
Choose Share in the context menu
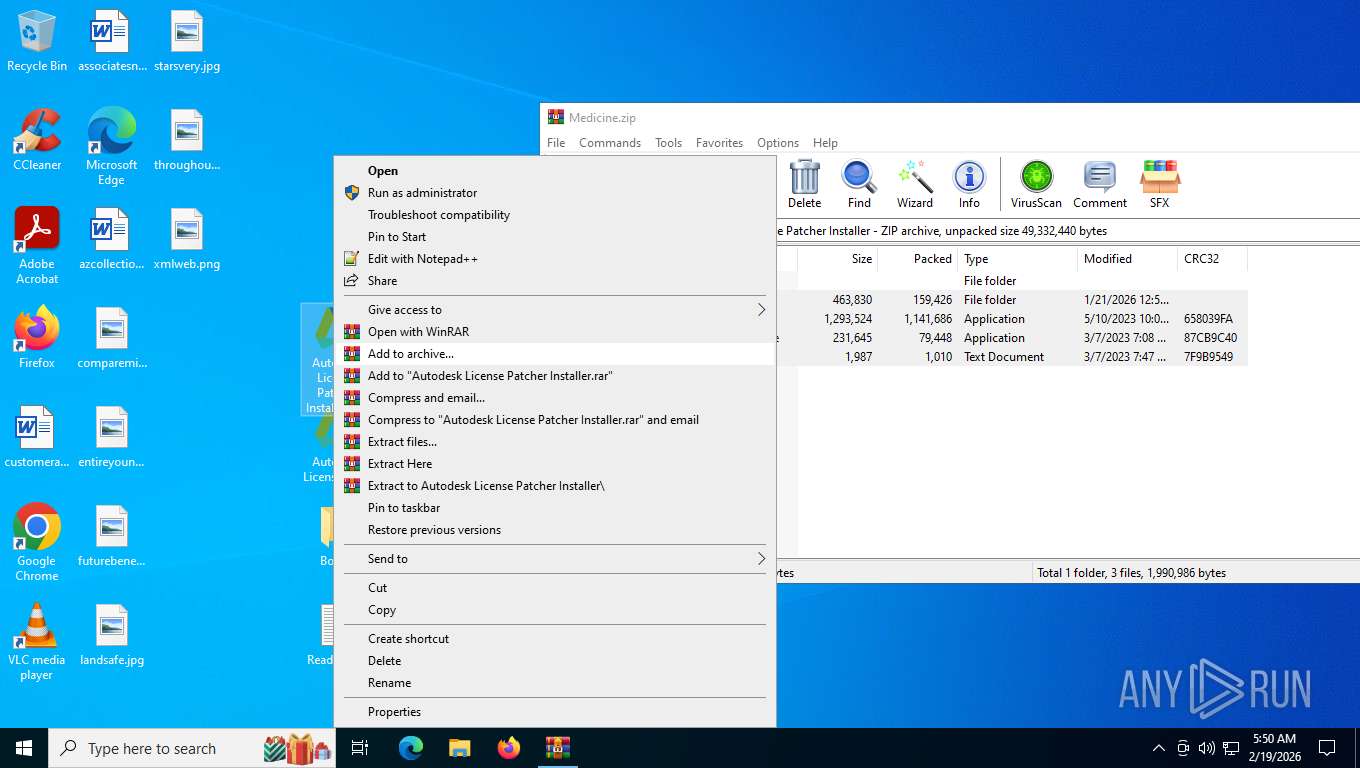coord(555,281)
